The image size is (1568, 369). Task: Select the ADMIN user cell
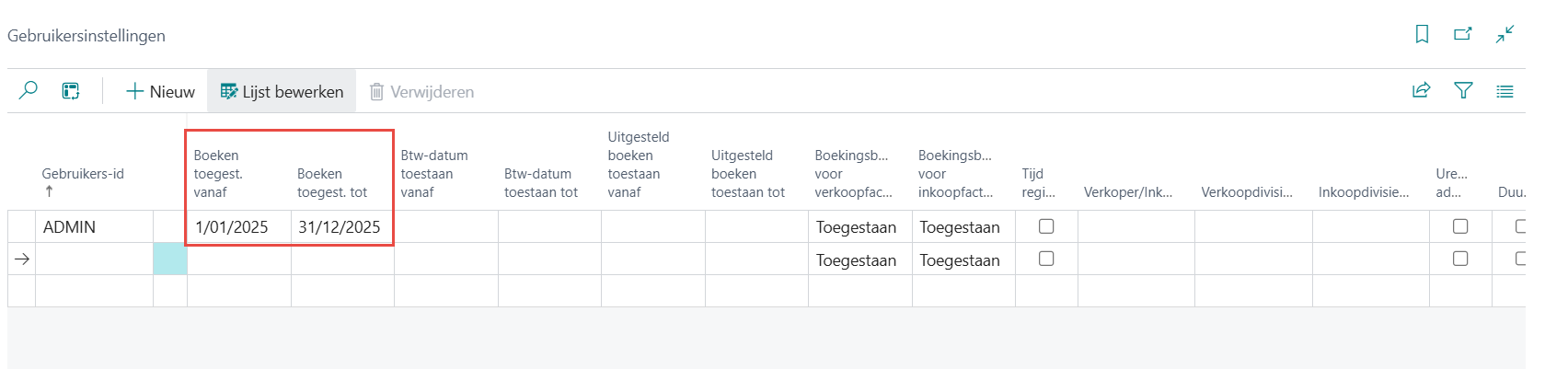click(x=94, y=227)
